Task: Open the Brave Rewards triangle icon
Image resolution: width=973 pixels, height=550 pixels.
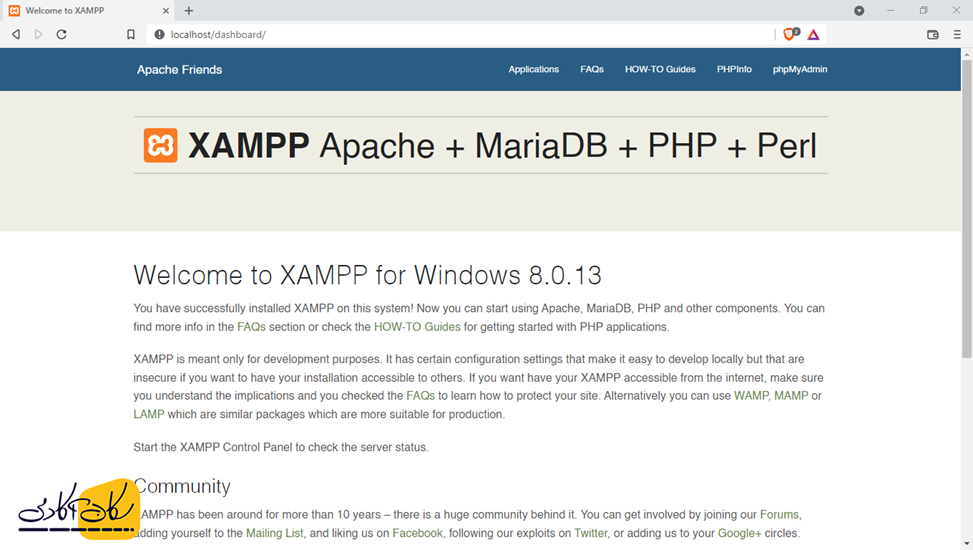Action: 814,35
